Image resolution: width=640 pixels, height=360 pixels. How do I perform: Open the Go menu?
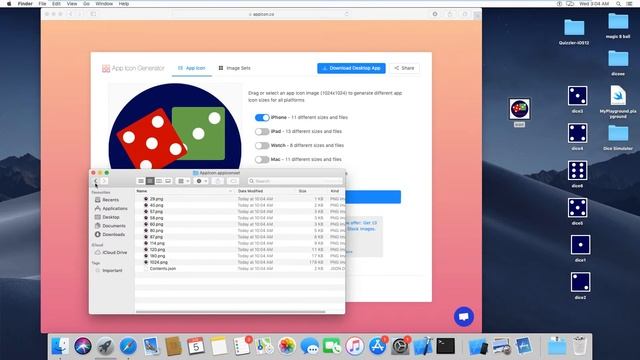point(86,4)
